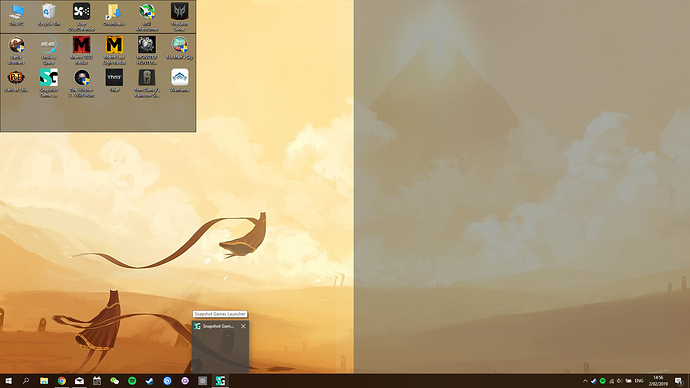Open the Recycle Bin icon
The height and width of the screenshot is (388, 690).
pyautogui.click(x=49, y=15)
